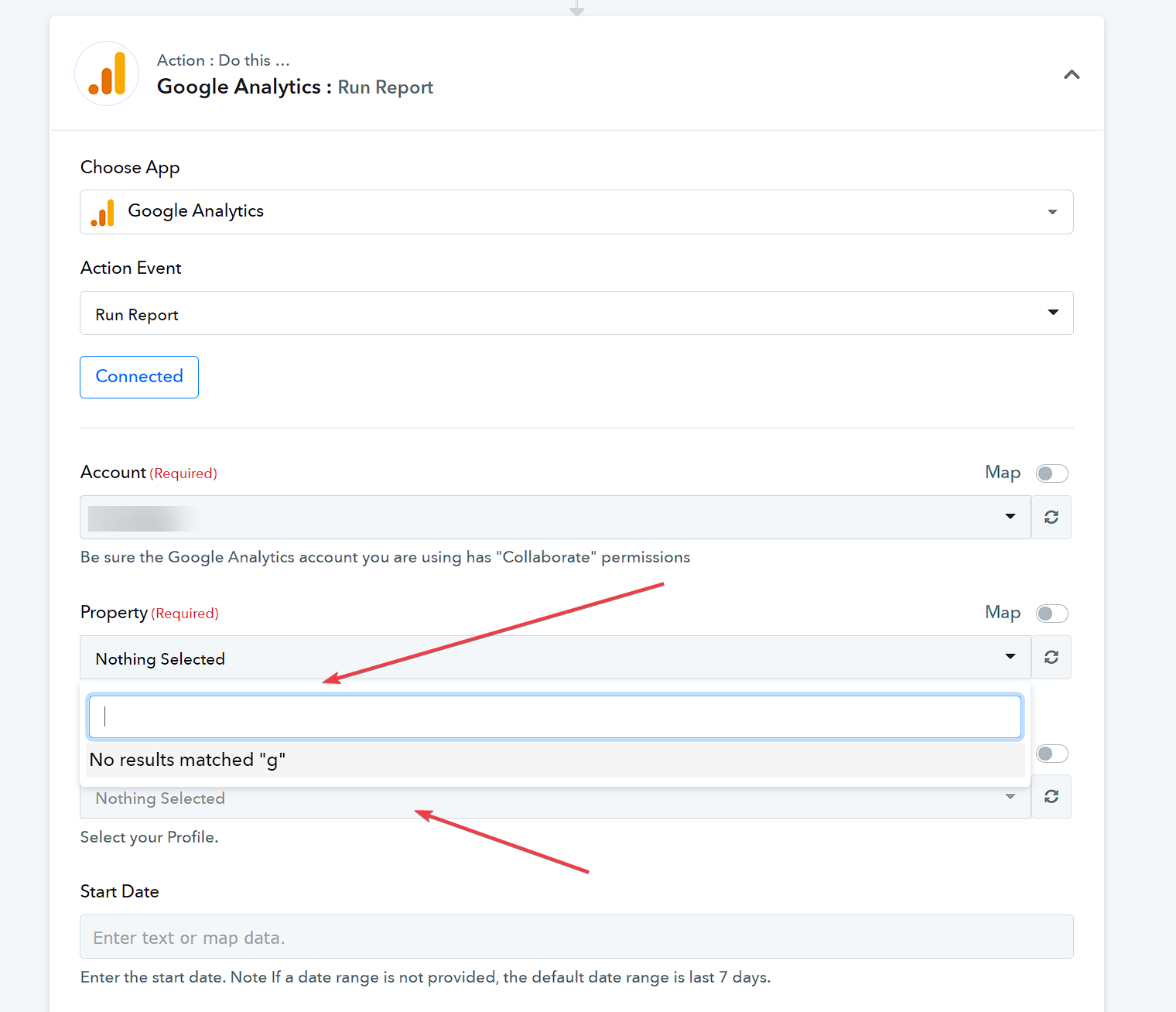Screen dimensions: 1176x1012
Task: Click the Collaborate permissions help text
Action: 385,557
